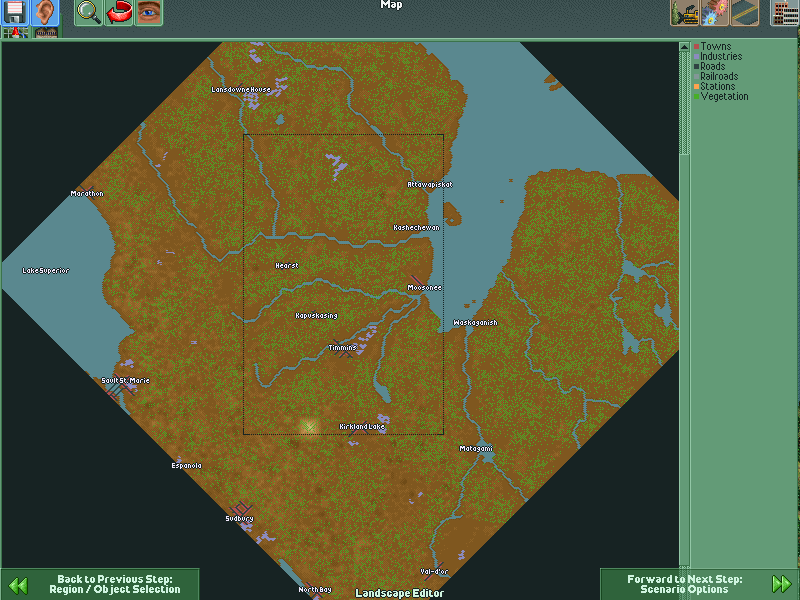Open the road construction tool
800x600 pixels.
(744, 12)
